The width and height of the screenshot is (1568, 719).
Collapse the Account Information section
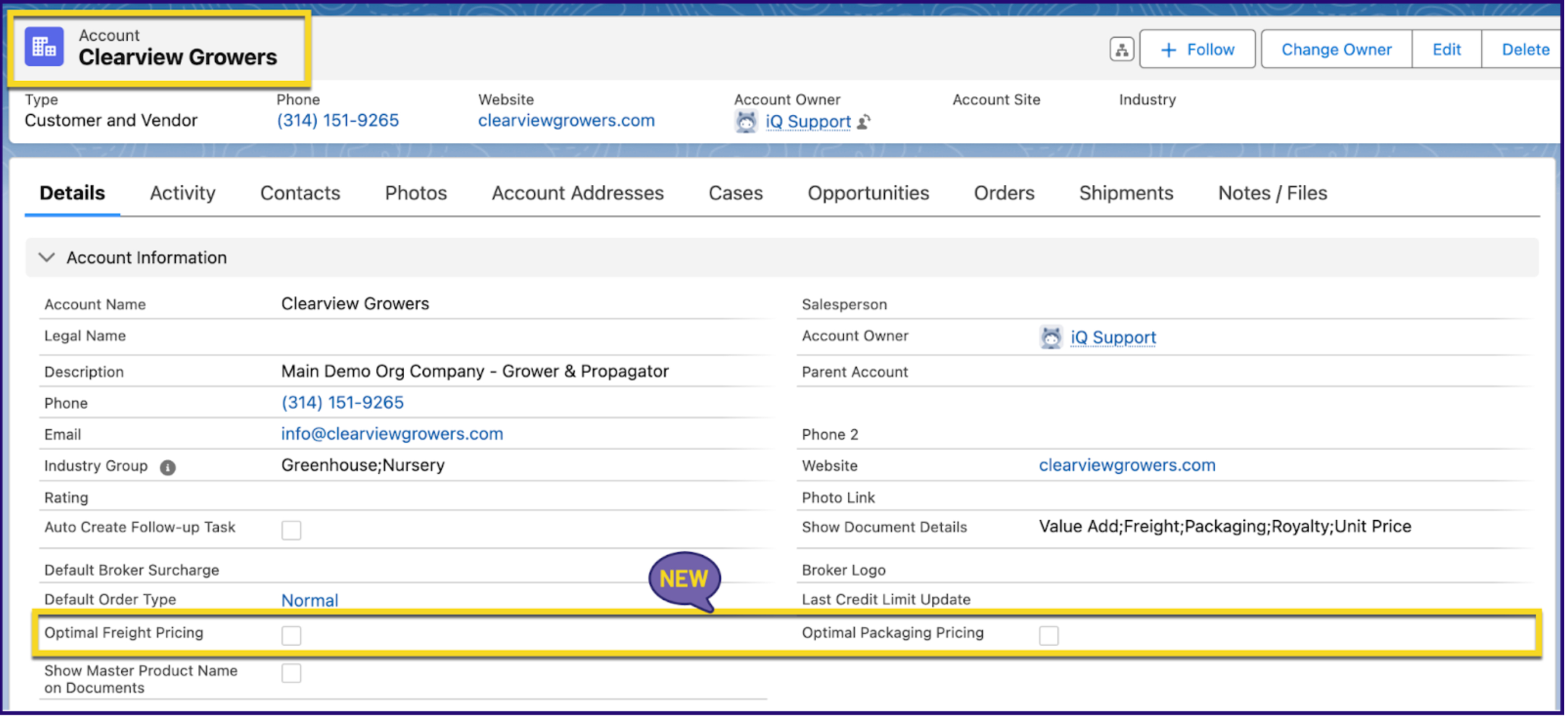(47, 257)
